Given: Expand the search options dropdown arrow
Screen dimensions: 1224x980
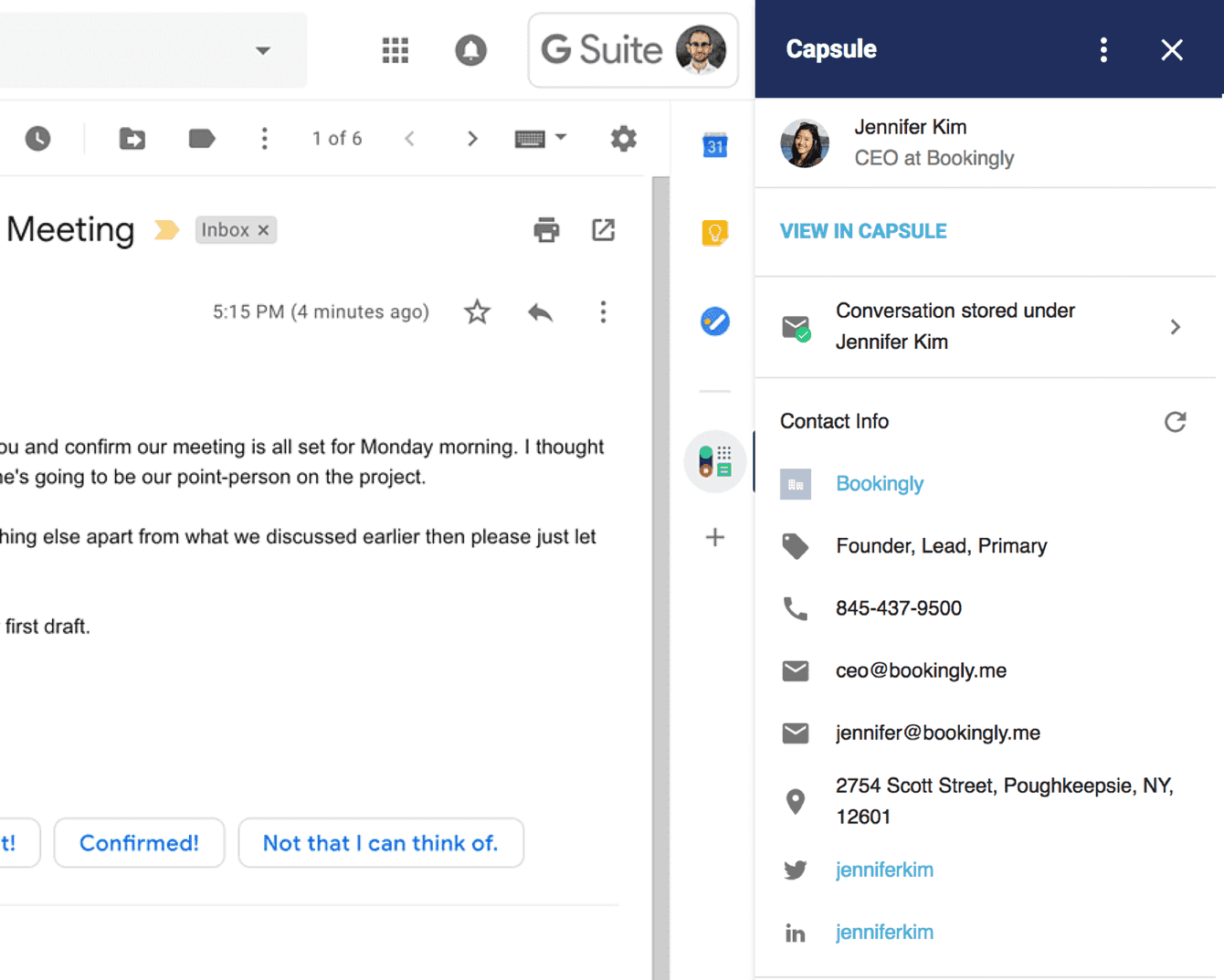Looking at the screenshot, I should click(x=263, y=50).
